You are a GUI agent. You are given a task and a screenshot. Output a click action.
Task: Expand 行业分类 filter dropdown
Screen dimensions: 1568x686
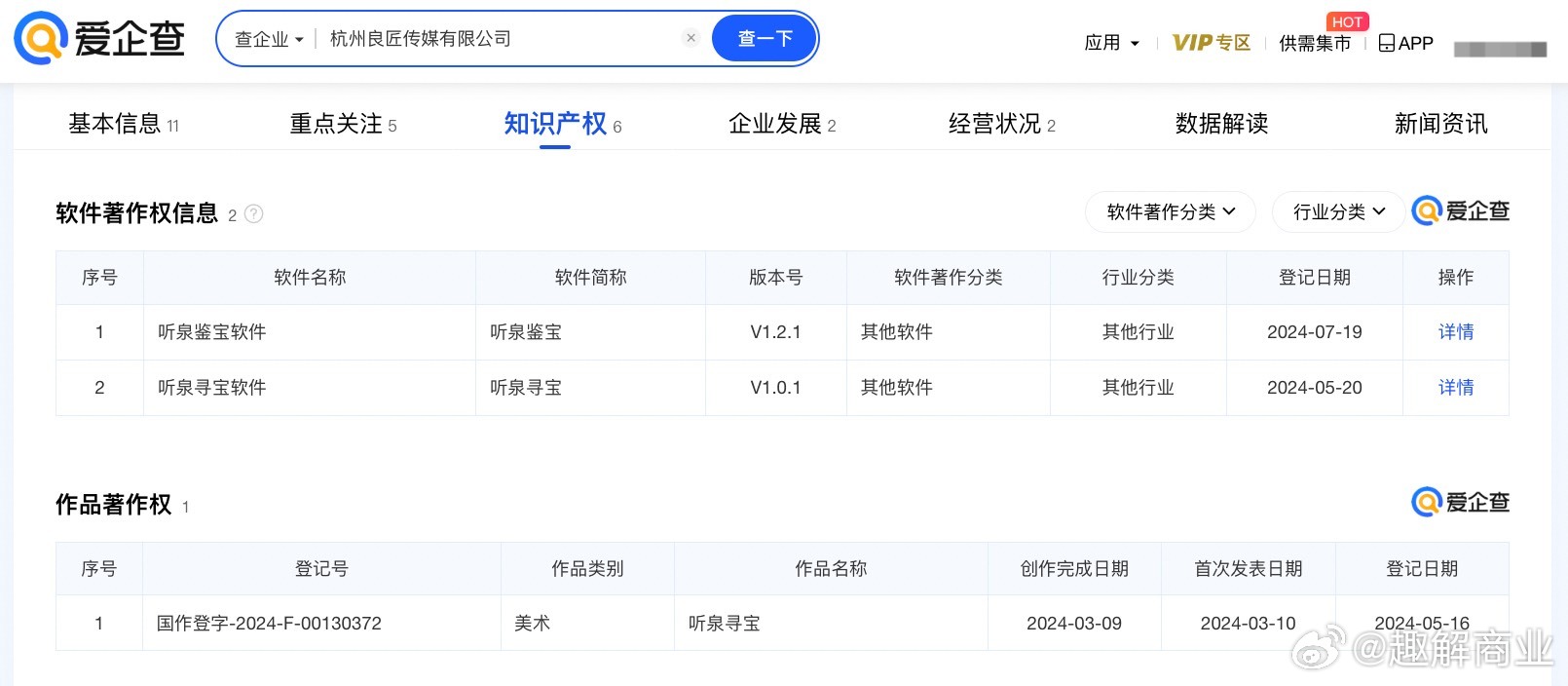tap(1338, 211)
